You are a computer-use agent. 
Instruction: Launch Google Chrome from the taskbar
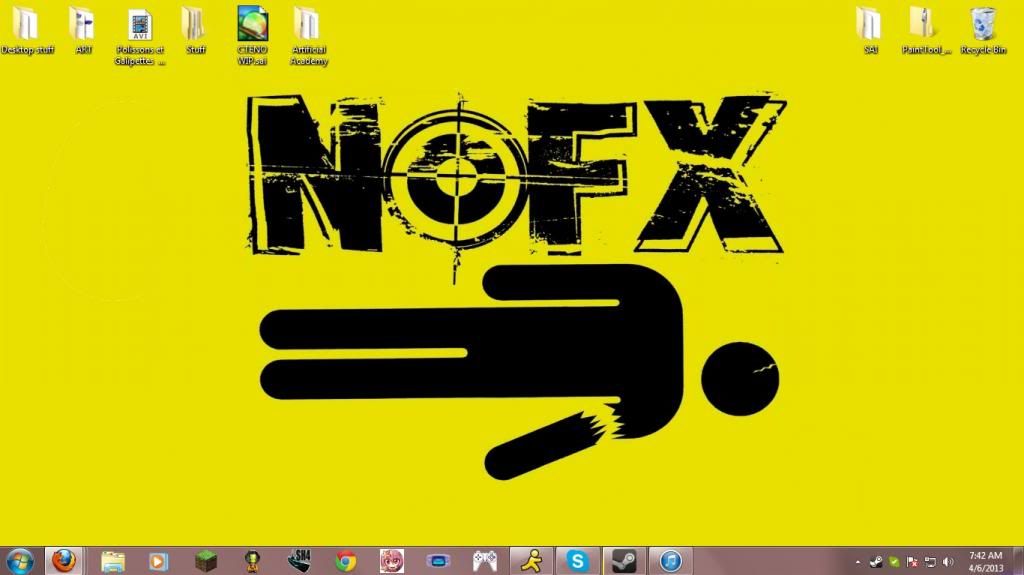[x=345, y=561]
